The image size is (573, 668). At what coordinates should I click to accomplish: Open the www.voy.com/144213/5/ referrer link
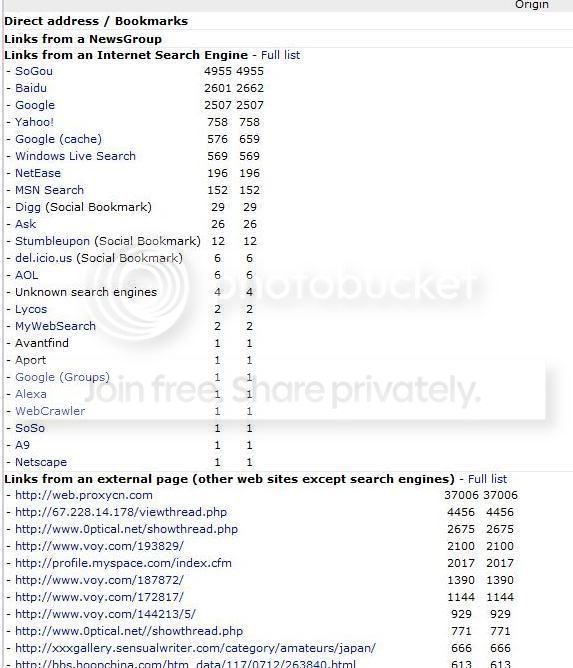tap(105, 614)
